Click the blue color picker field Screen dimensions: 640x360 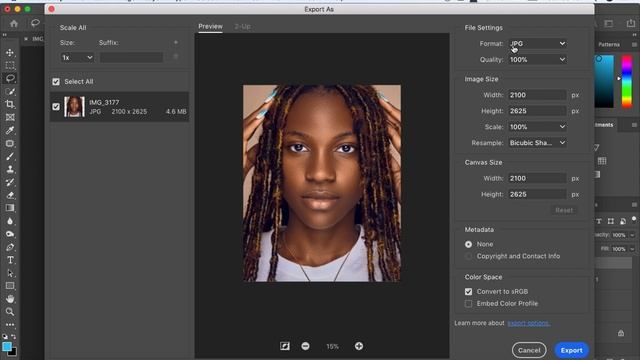(604, 82)
